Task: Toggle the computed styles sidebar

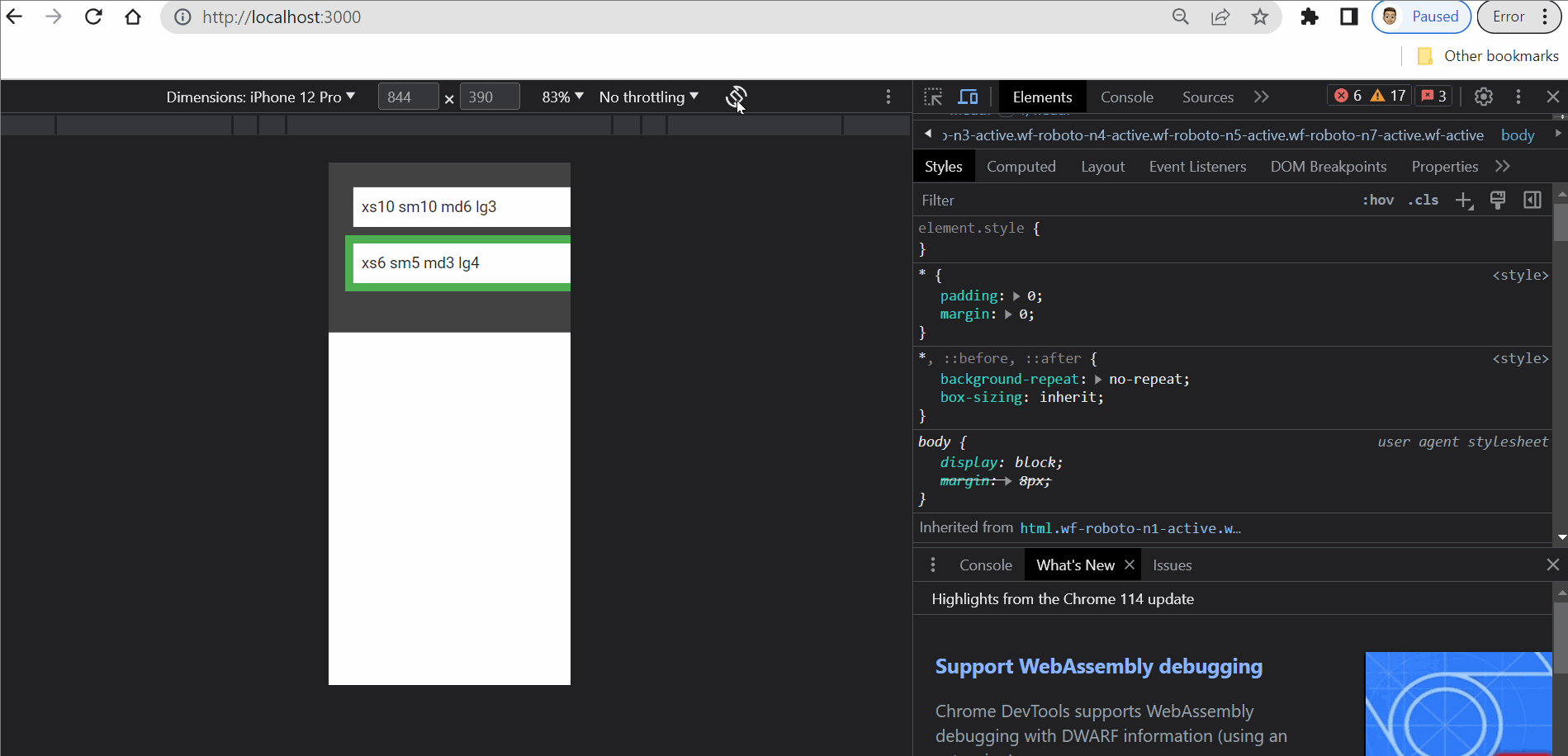Action: click(1532, 200)
